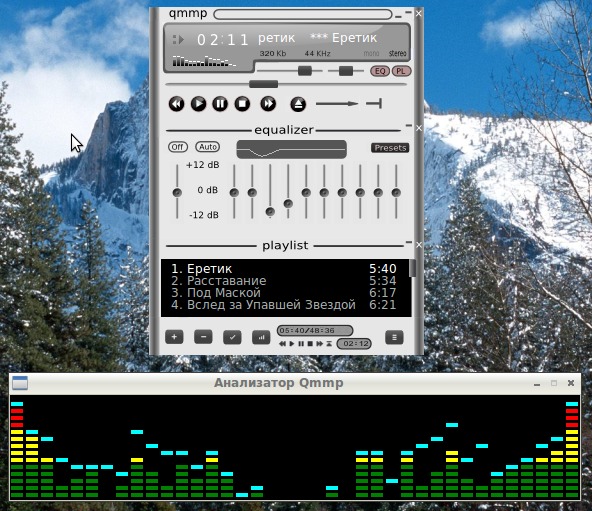Open the playlist sort (bars) menu button
The width and height of the screenshot is (592, 511).
coord(261,337)
